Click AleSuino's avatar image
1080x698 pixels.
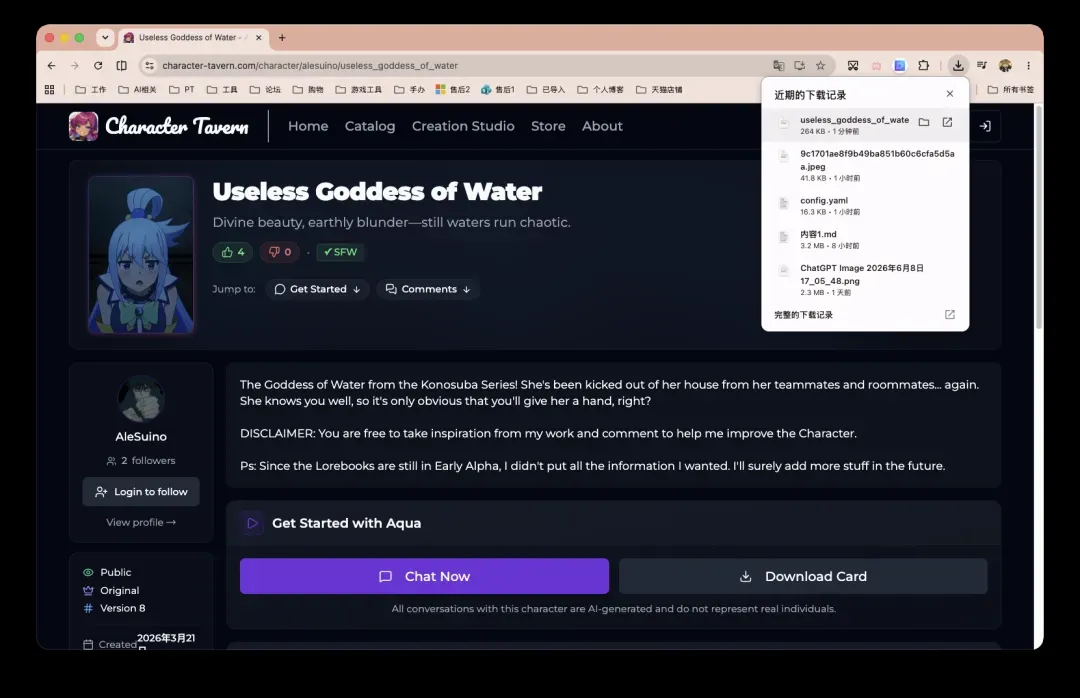(141, 399)
